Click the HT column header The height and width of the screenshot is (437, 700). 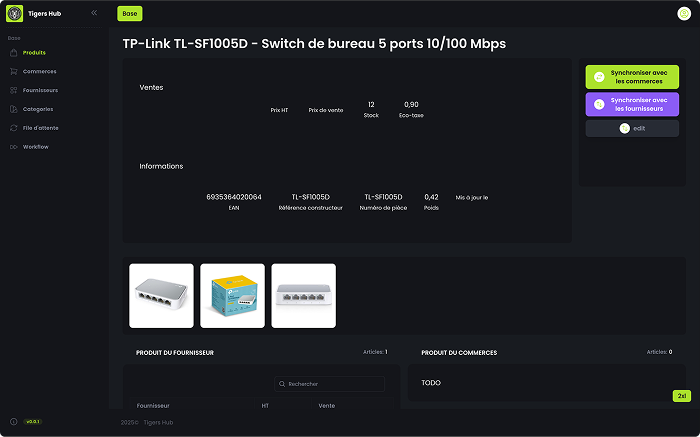[265, 406]
